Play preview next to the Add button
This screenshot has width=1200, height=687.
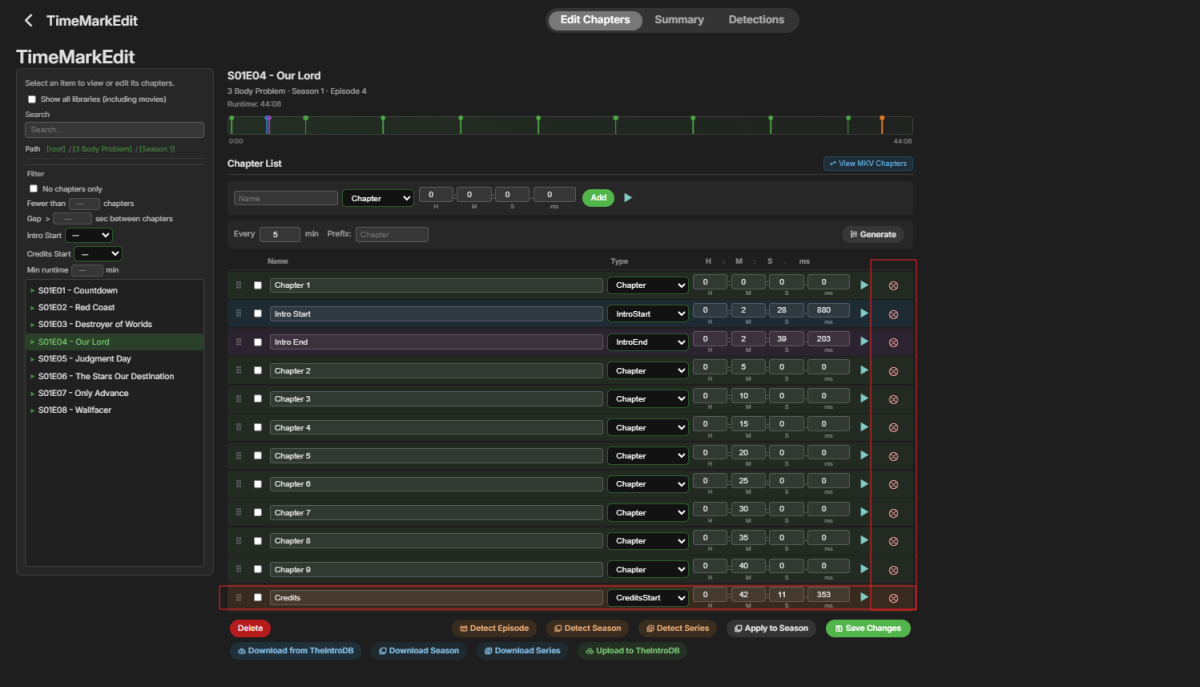(628, 198)
